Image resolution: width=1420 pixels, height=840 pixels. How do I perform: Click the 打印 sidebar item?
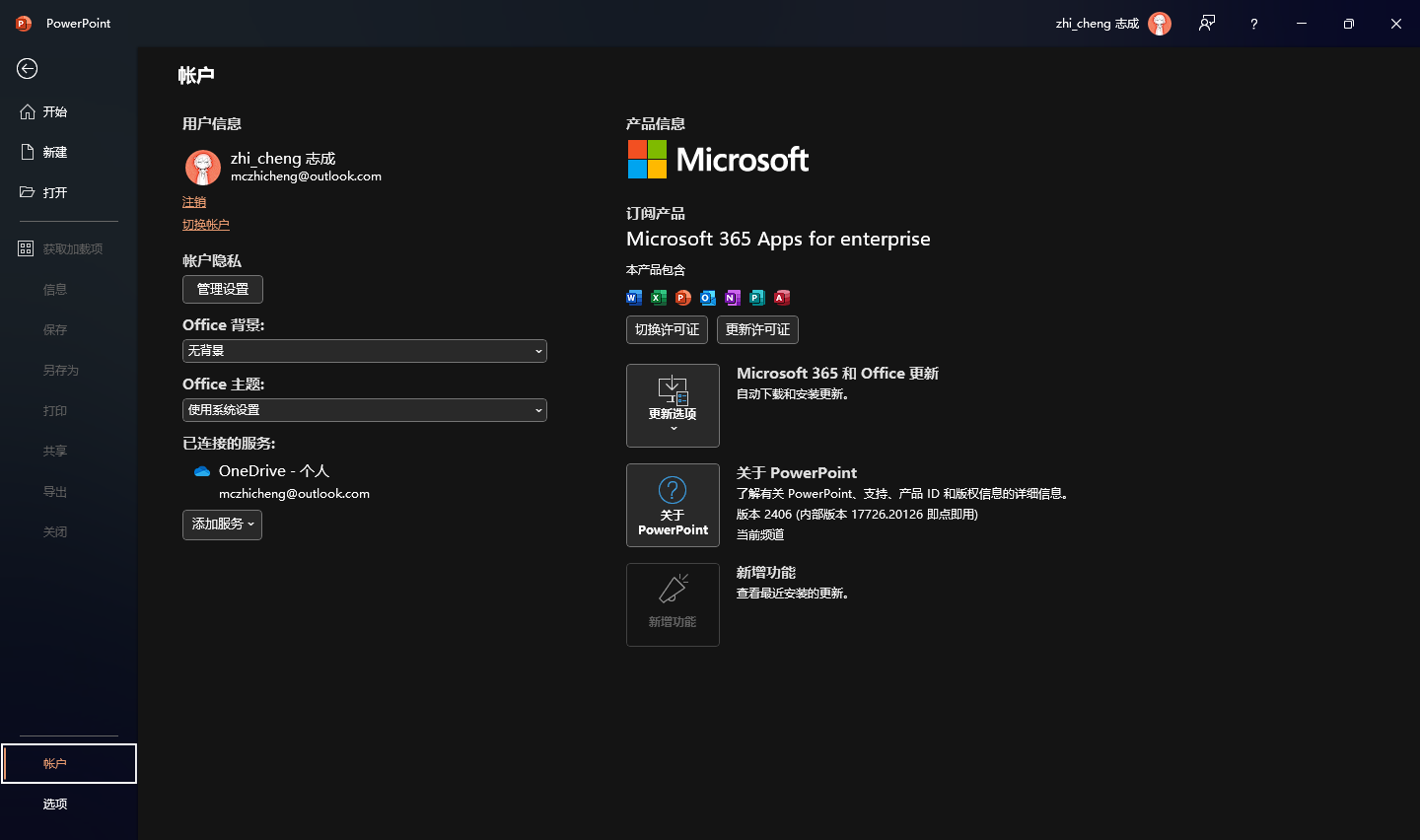68,410
